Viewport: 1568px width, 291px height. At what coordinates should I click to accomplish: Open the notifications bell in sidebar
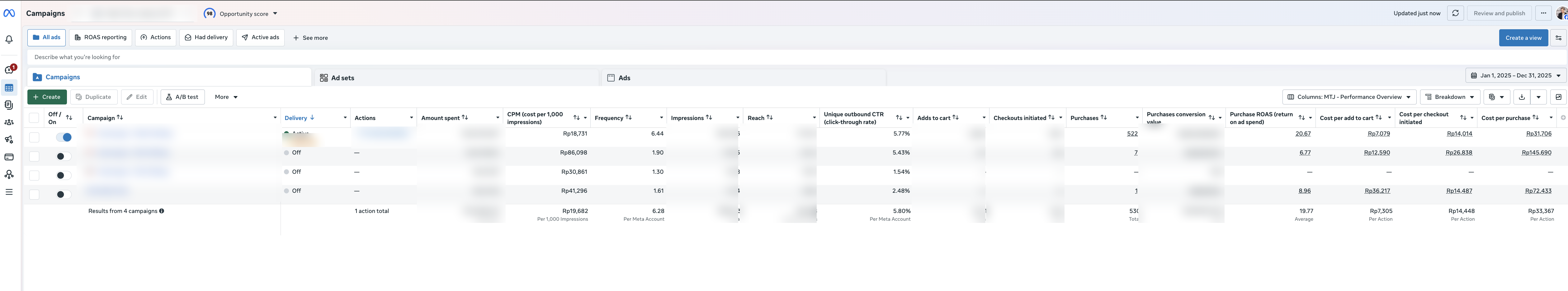9,39
